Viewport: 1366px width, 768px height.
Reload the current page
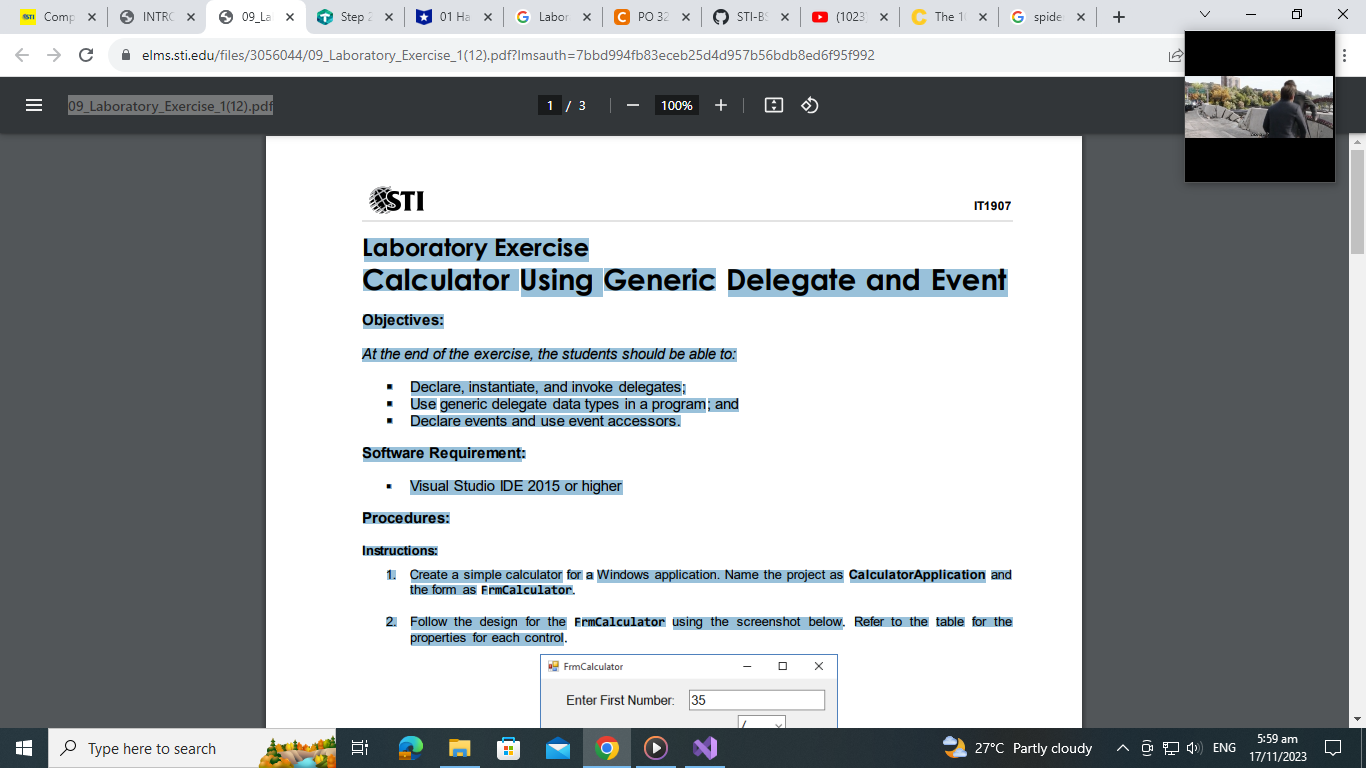[x=86, y=55]
